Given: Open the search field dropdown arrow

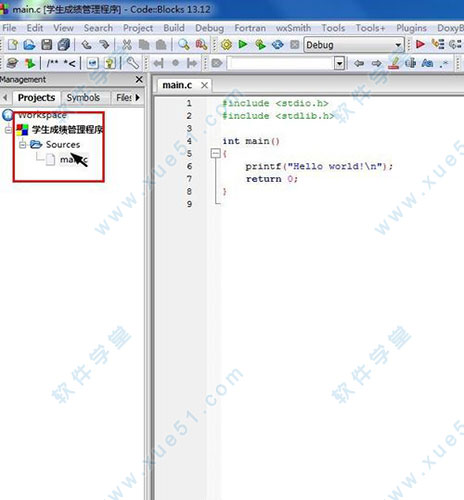Looking at the screenshot, I should coord(339,63).
